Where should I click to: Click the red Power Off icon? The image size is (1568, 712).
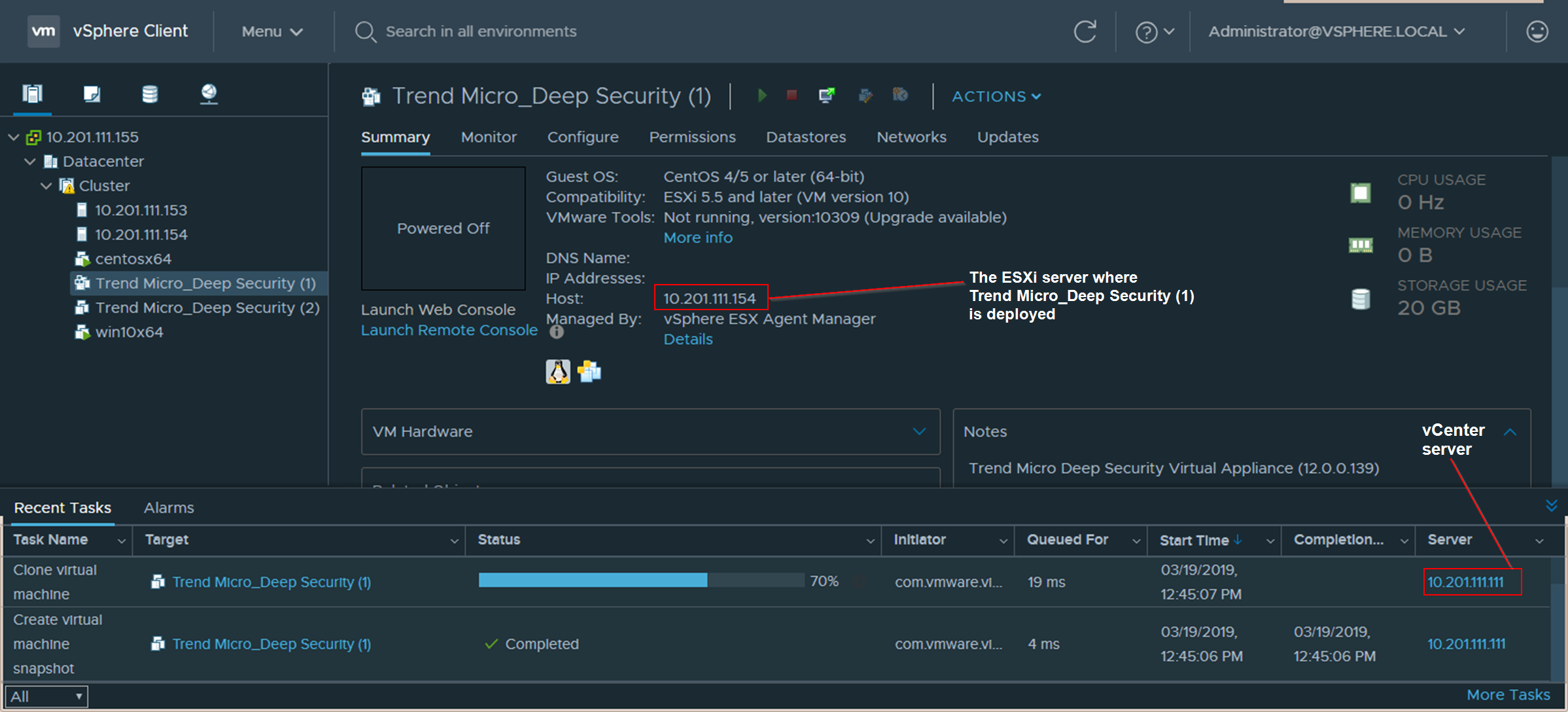point(792,96)
